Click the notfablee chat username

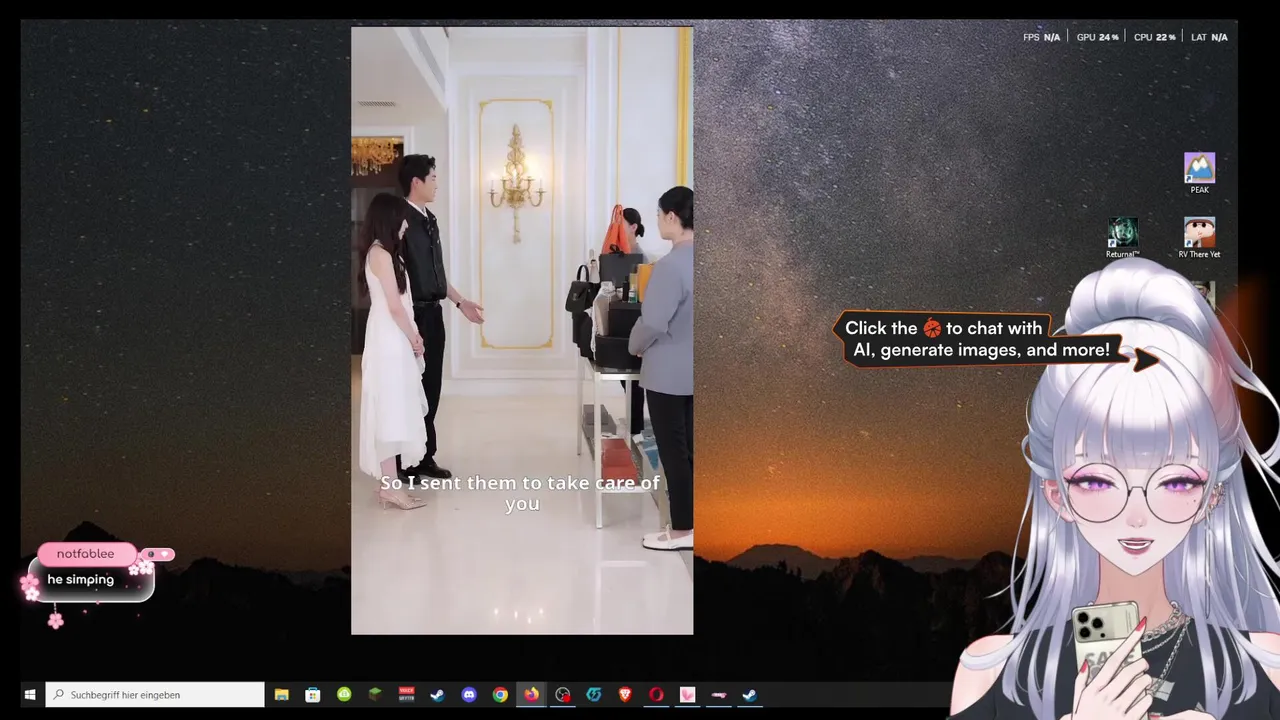(x=85, y=554)
